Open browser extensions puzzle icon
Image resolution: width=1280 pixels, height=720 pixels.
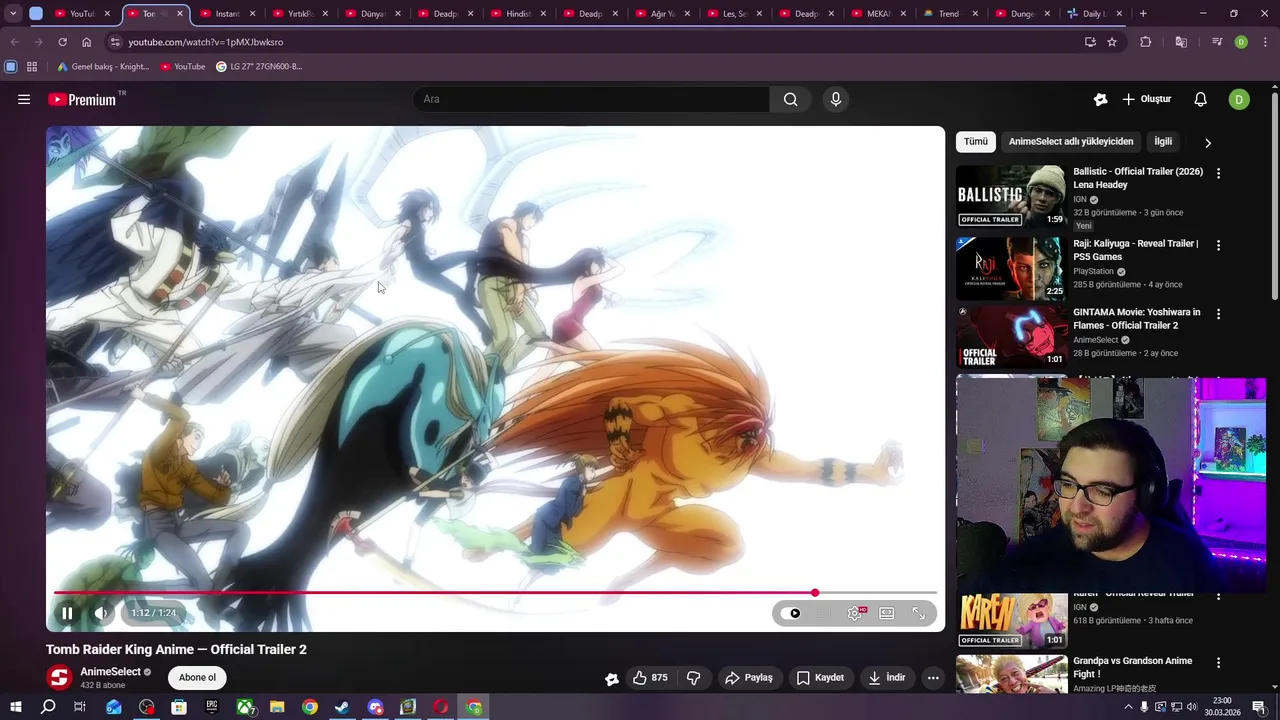coord(1146,42)
